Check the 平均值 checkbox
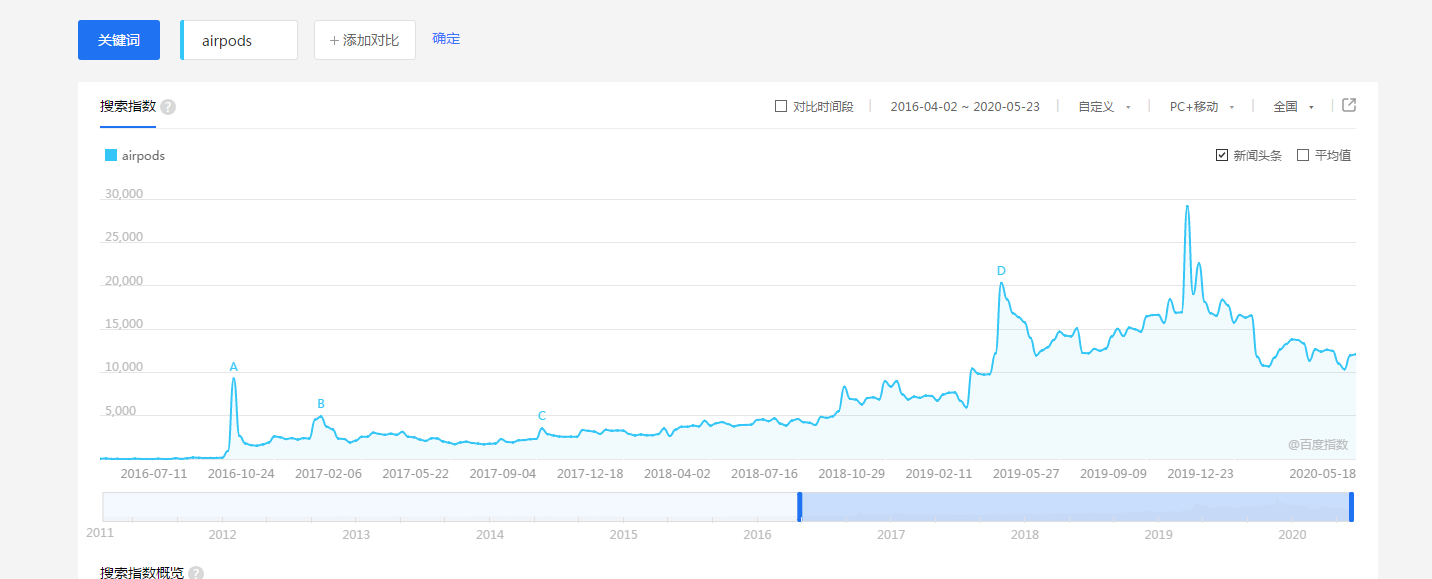 click(x=1303, y=155)
